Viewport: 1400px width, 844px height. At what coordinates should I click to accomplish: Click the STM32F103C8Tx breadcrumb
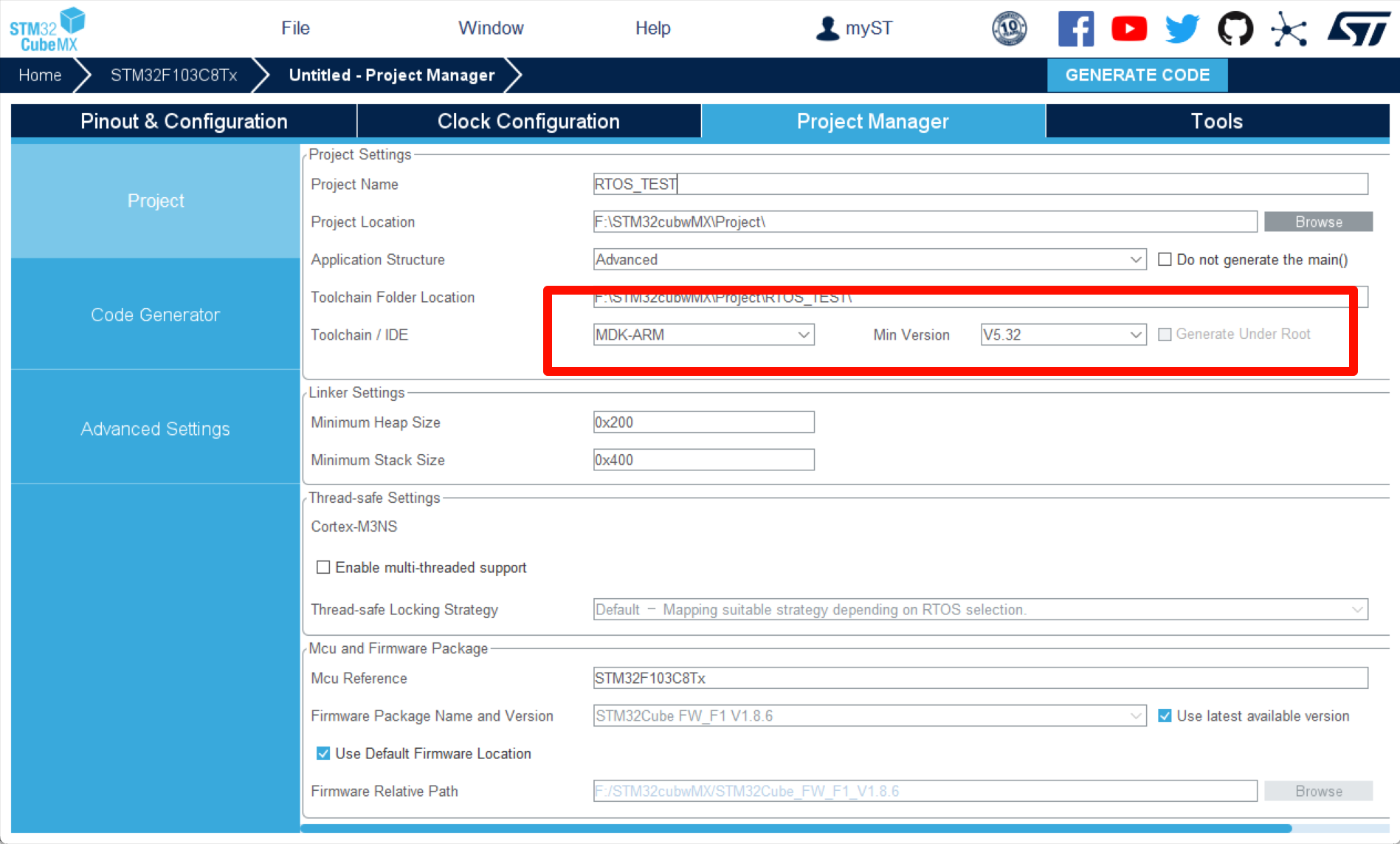(x=173, y=75)
